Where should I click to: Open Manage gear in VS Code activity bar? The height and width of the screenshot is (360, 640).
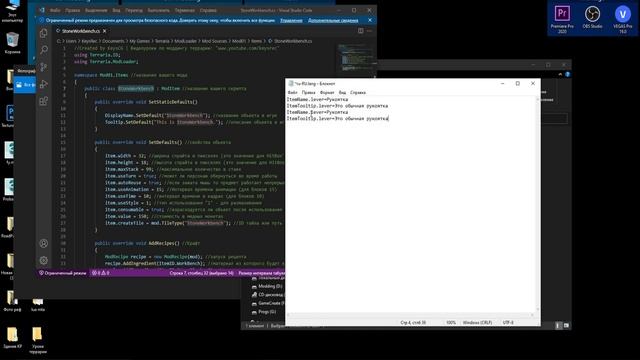point(44,260)
